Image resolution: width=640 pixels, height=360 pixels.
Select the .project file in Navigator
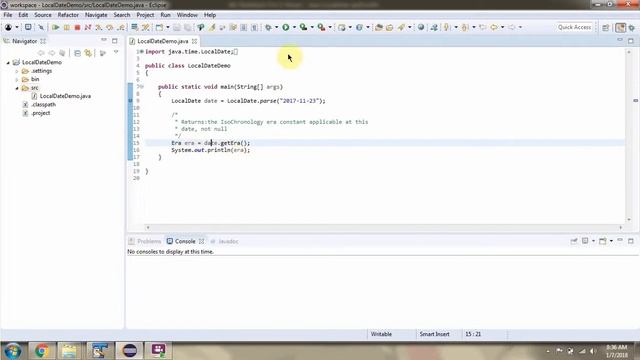[x=41, y=113]
